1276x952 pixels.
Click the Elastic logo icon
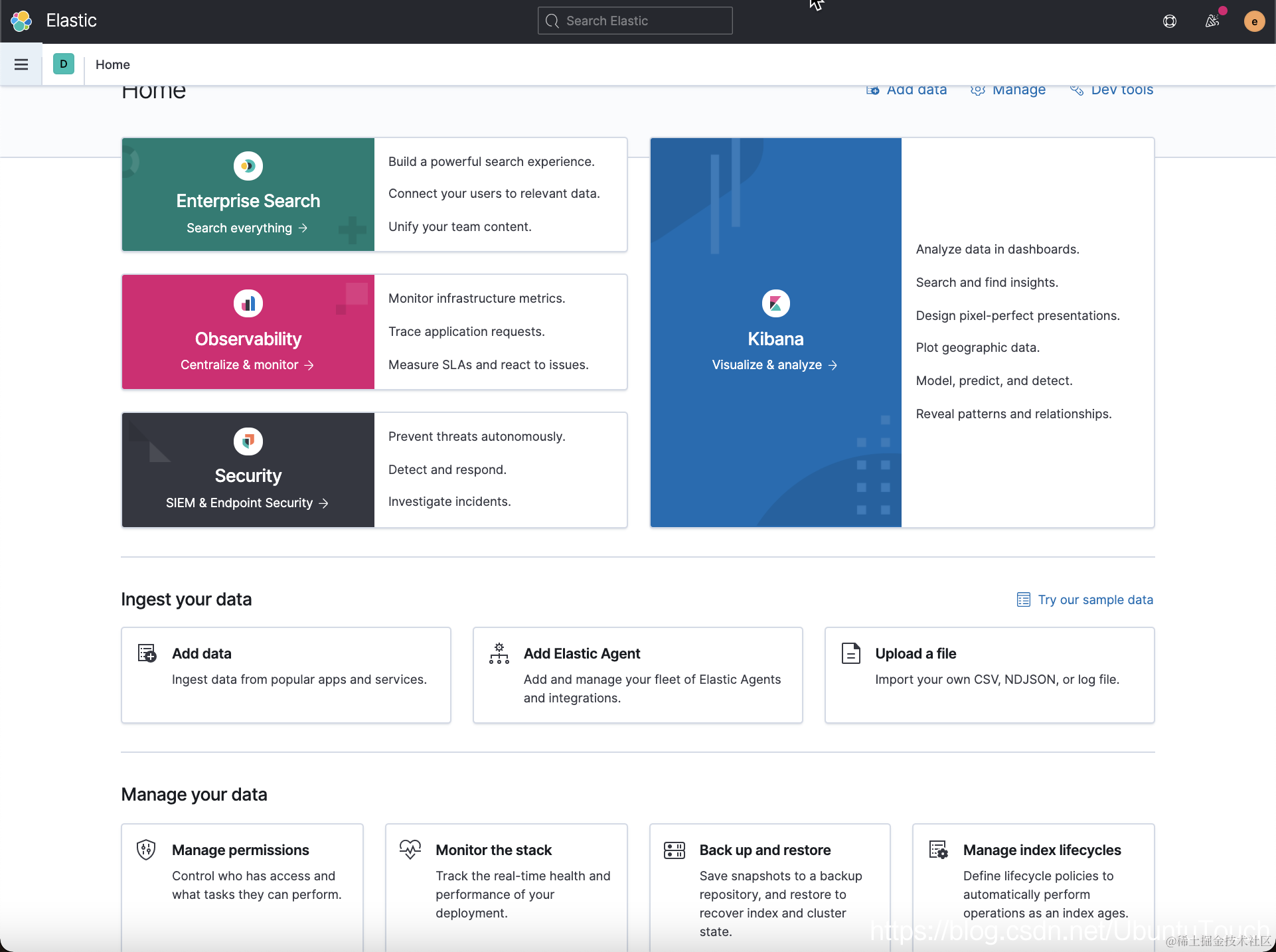21,21
